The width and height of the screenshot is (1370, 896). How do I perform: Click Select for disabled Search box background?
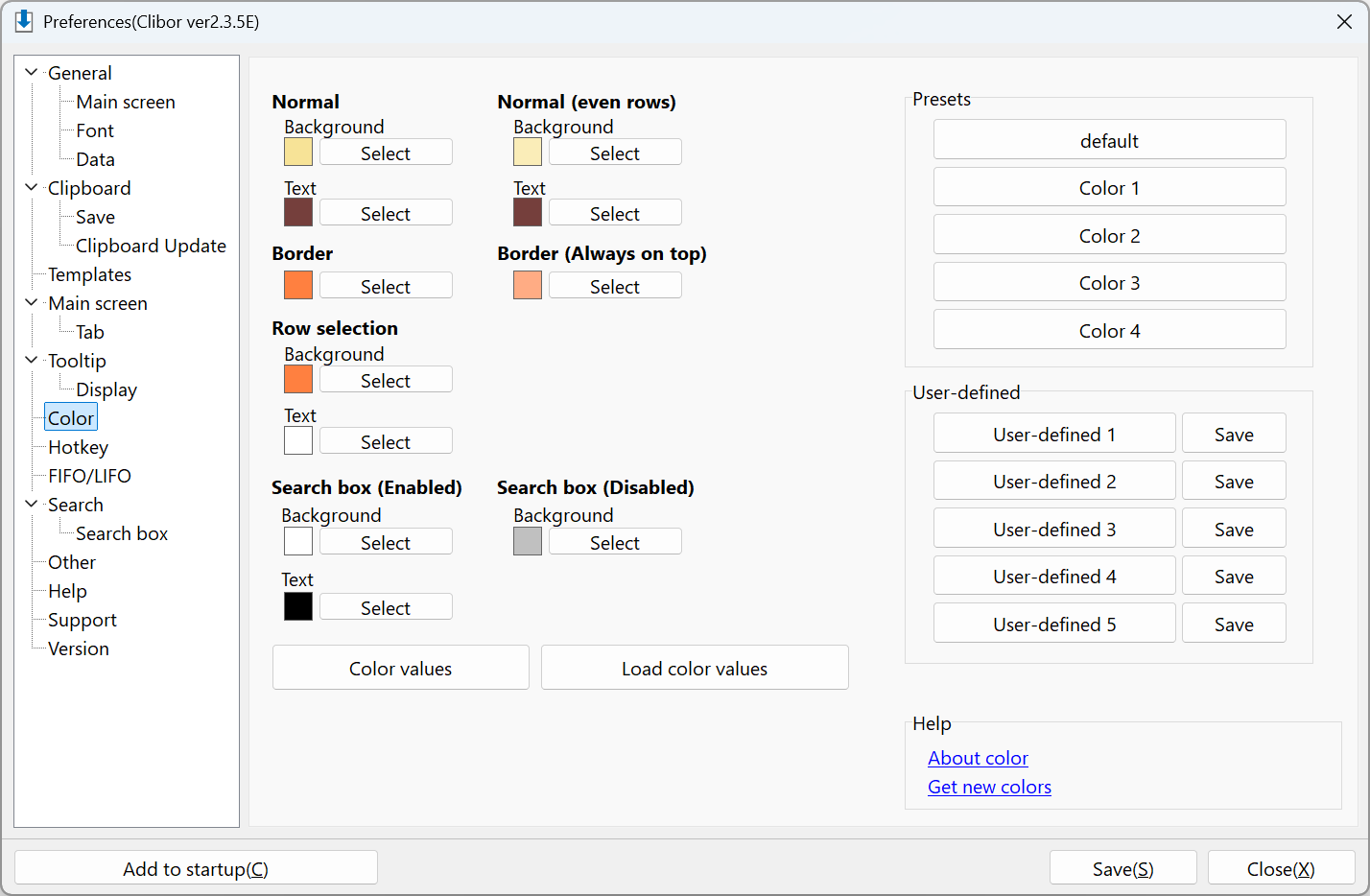click(615, 542)
